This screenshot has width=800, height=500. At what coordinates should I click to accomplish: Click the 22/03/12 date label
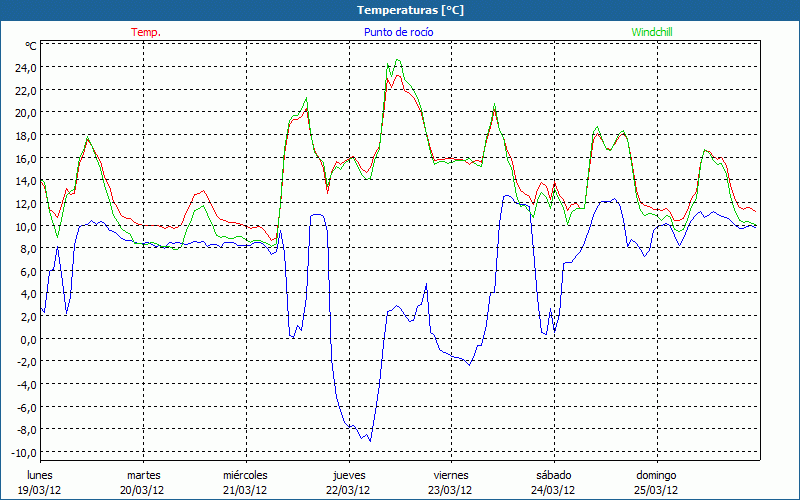pos(348,490)
